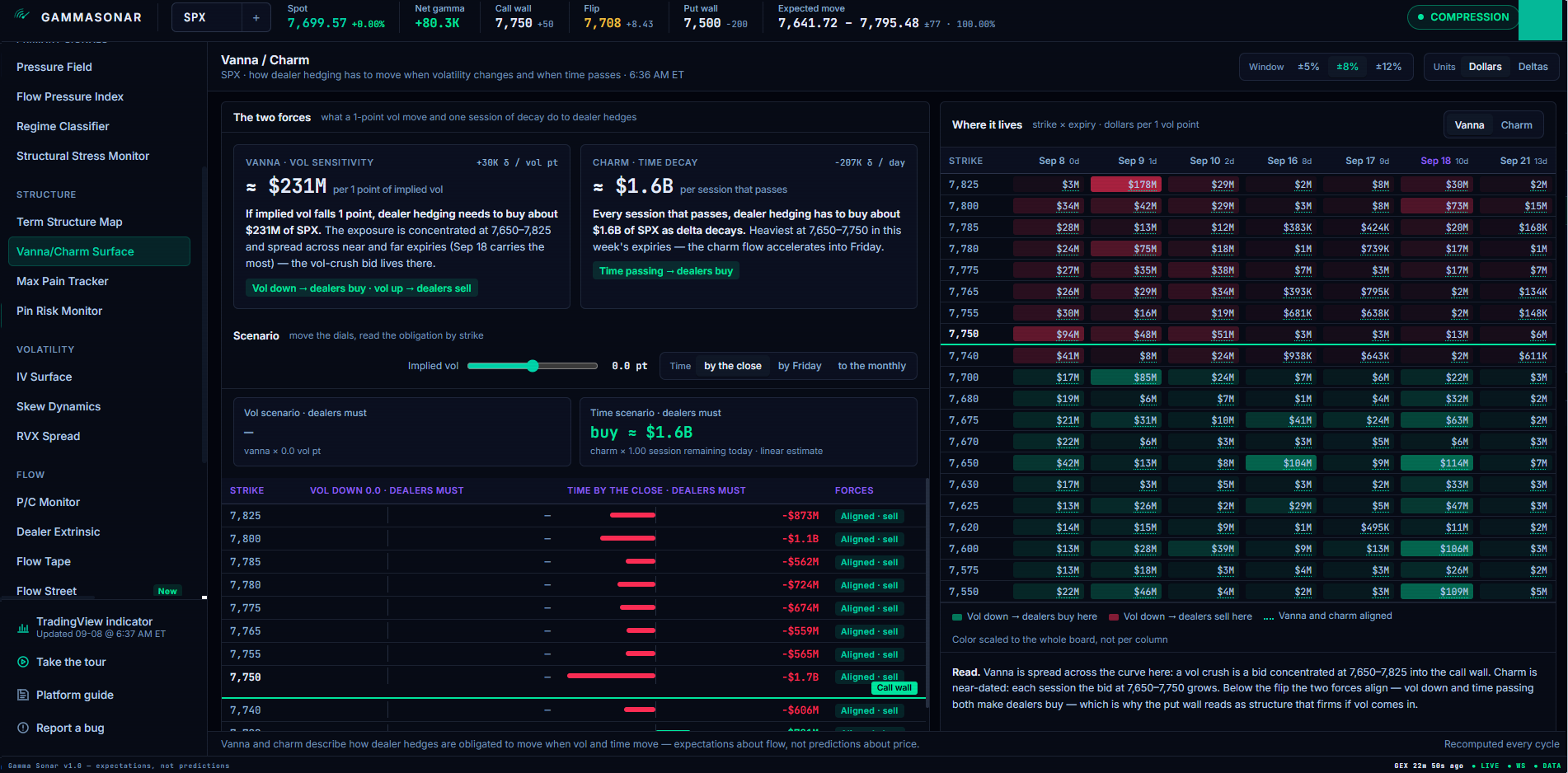Click the $114M cell in the 7,650 row
Screen dimensions: 1568x773
click(1435, 463)
